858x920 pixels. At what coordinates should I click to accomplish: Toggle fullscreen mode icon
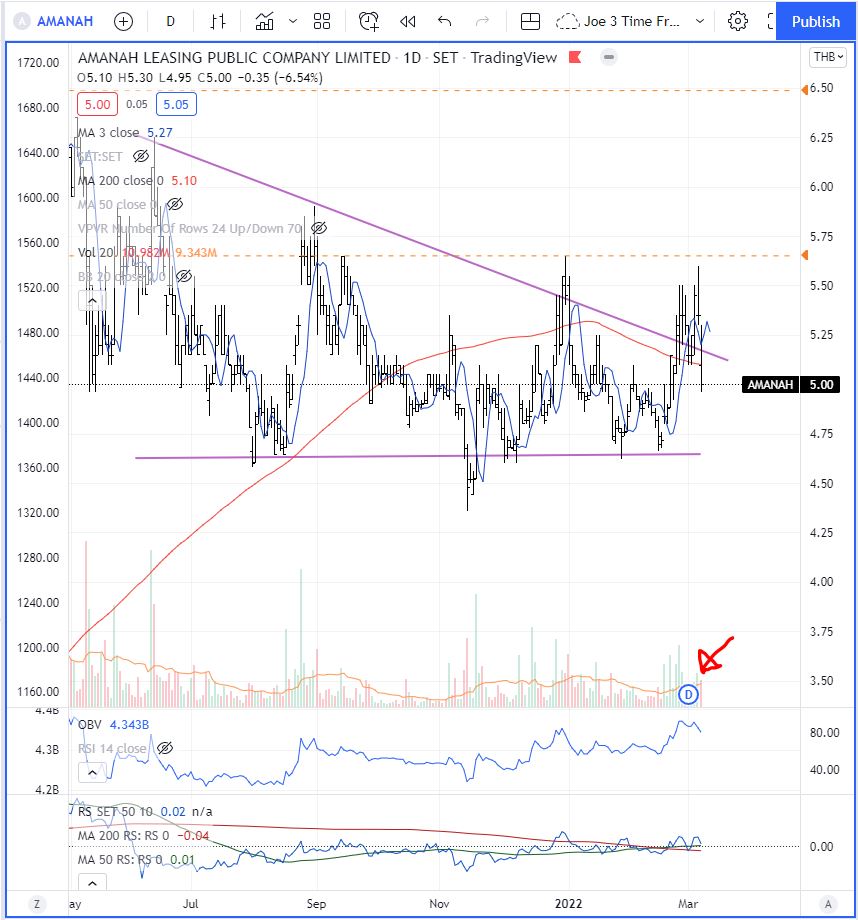pos(771,22)
